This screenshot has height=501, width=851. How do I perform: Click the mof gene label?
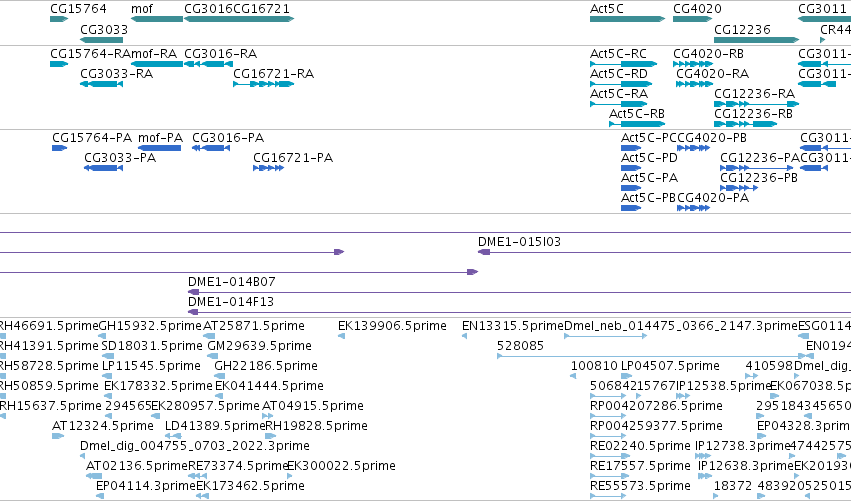[142, 9]
